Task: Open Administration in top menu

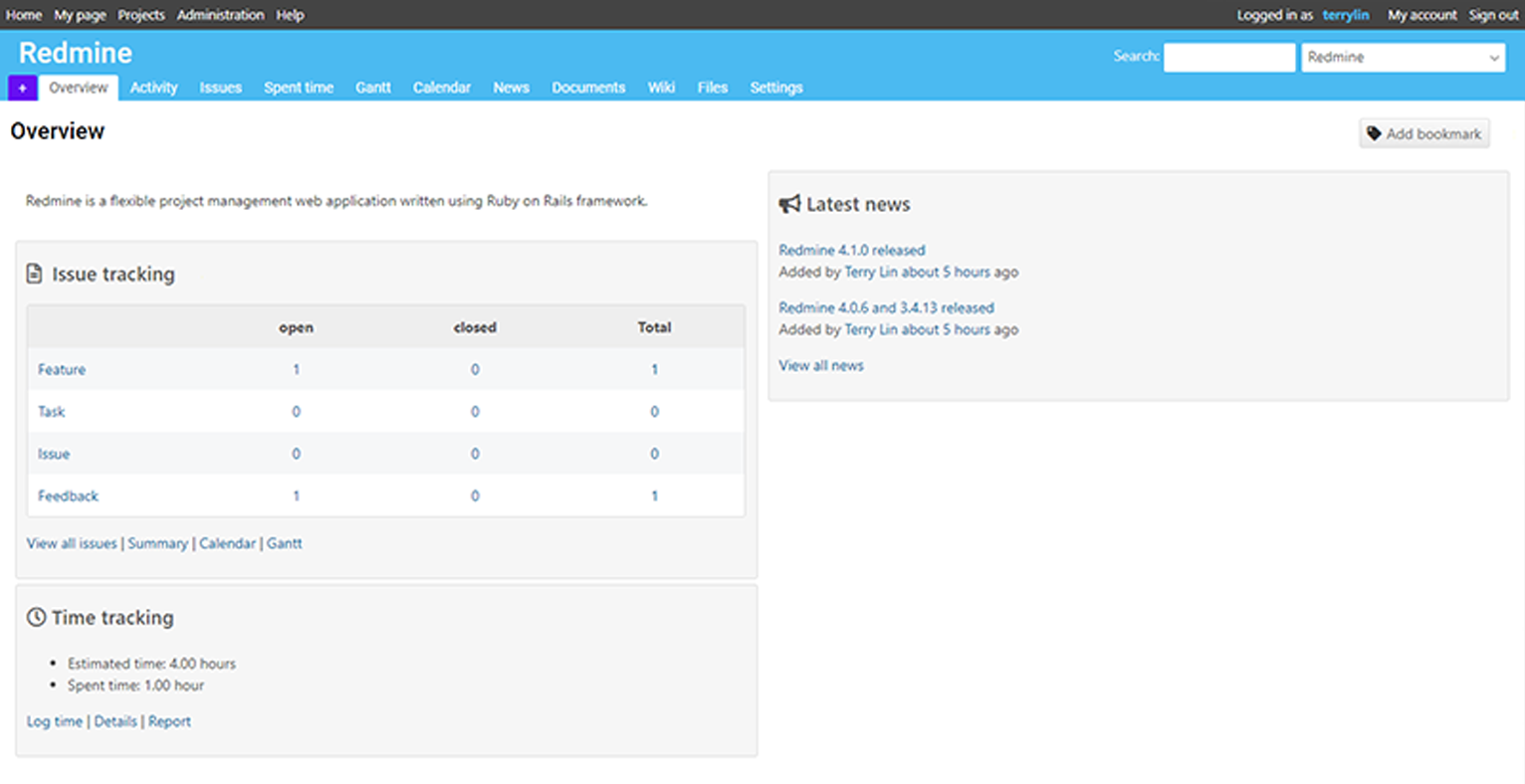Action: 220,15
